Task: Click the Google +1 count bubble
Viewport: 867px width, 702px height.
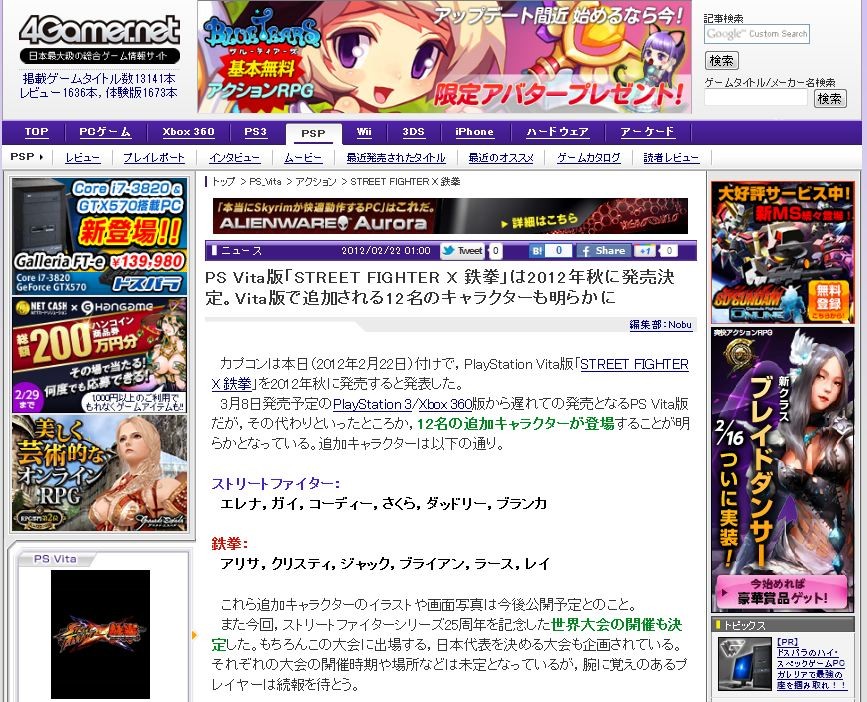Action: (x=669, y=251)
